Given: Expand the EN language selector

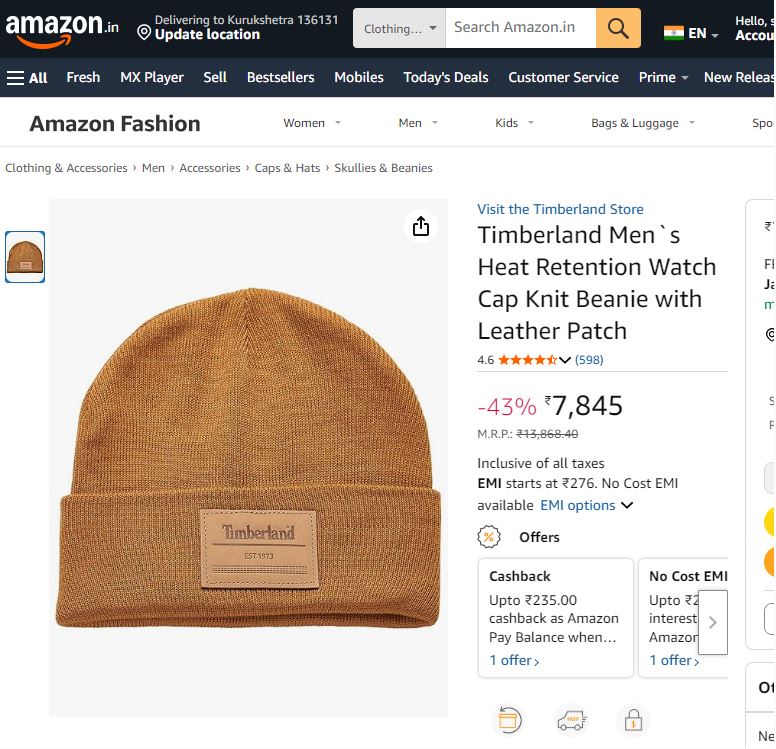Looking at the screenshot, I should point(692,33).
